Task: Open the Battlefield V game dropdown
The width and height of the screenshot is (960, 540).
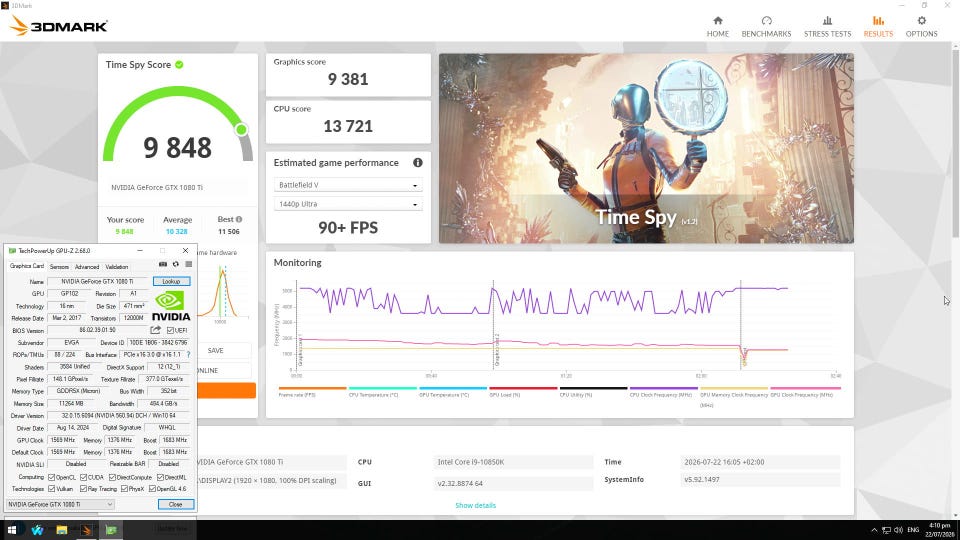Action: click(x=348, y=185)
